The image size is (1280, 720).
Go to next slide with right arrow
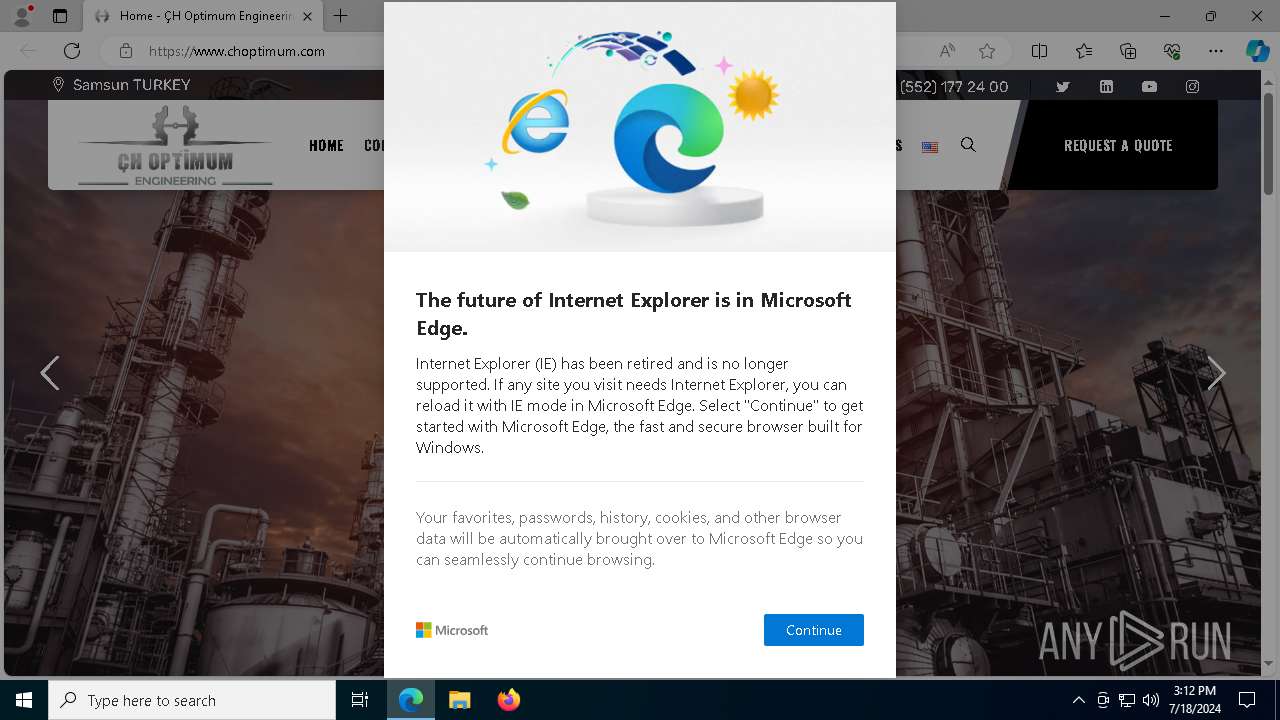click(1216, 373)
